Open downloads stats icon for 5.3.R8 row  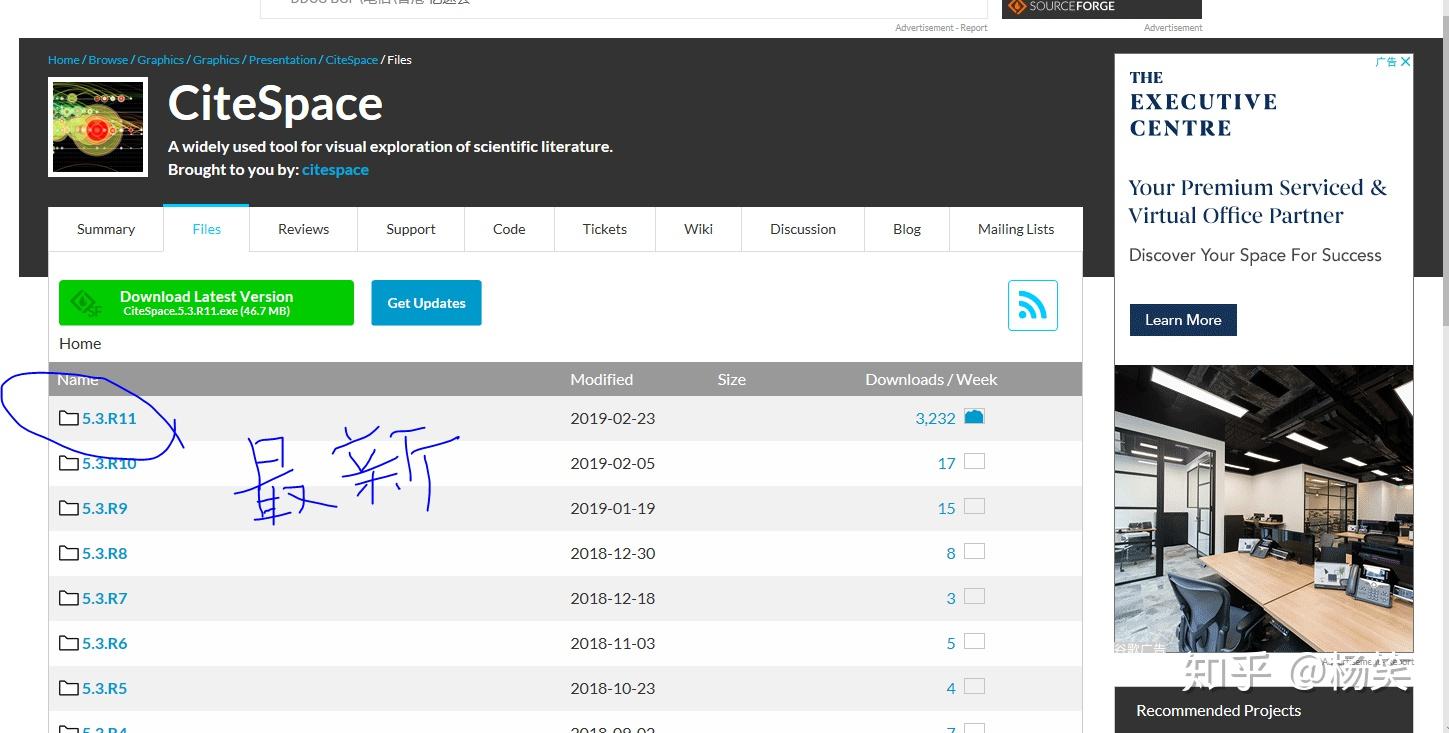pos(974,551)
